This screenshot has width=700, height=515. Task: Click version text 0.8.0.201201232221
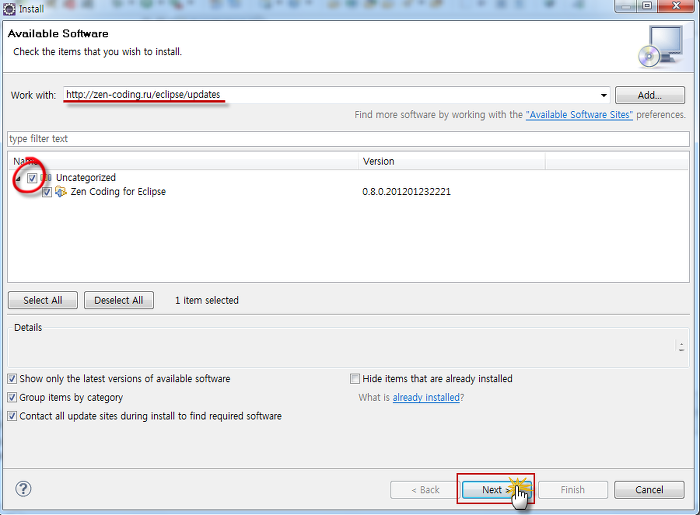406,192
